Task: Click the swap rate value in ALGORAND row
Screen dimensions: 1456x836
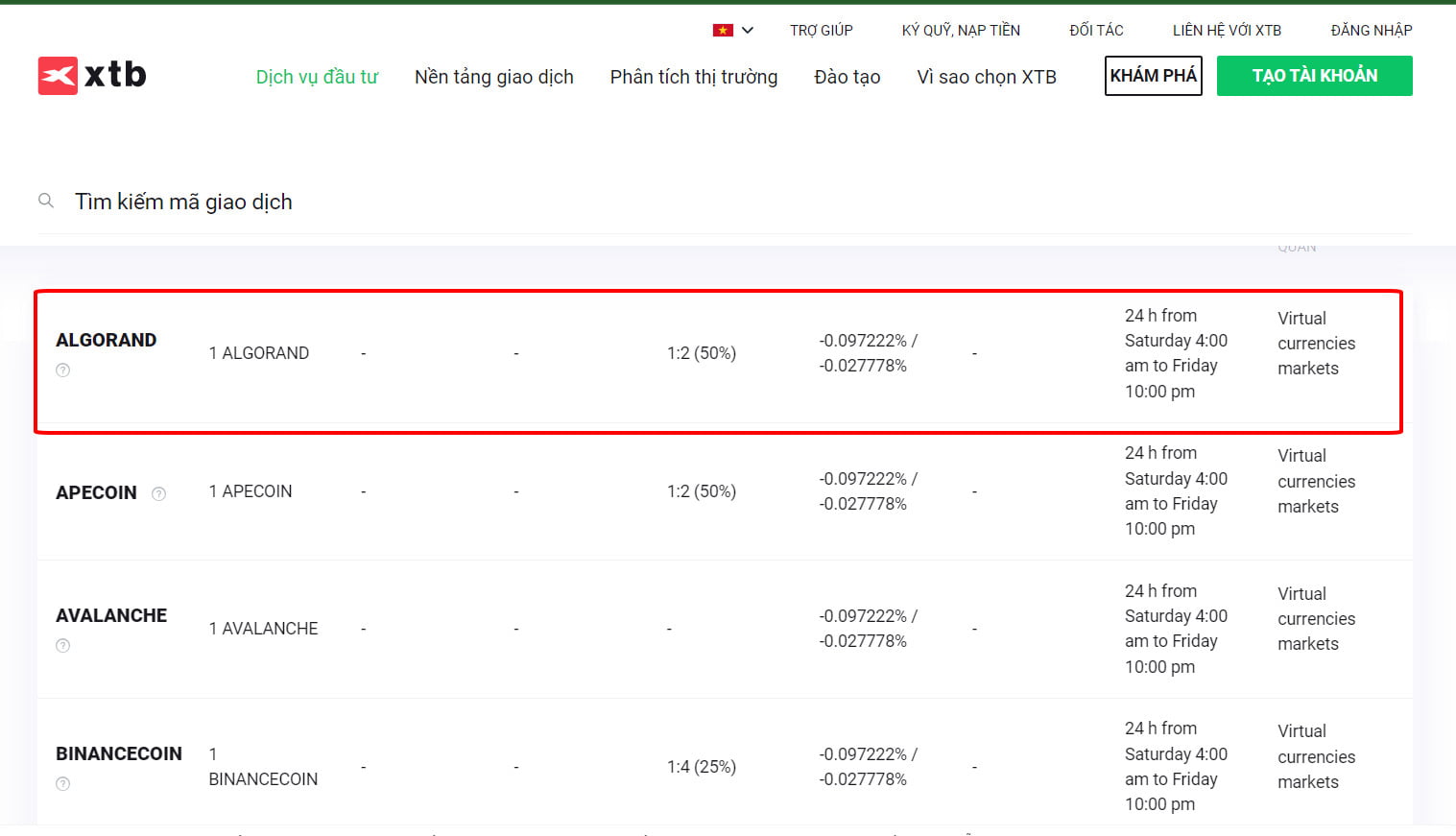Action: (x=868, y=353)
